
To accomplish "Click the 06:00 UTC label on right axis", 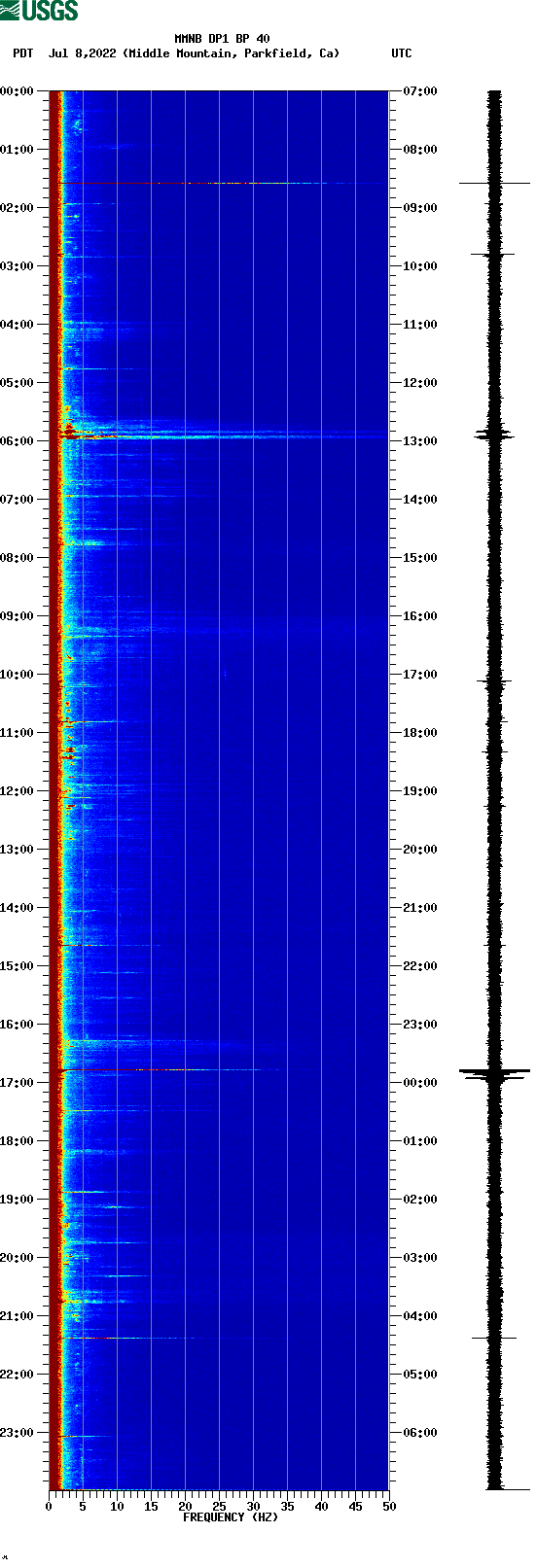I will coord(420,1433).
